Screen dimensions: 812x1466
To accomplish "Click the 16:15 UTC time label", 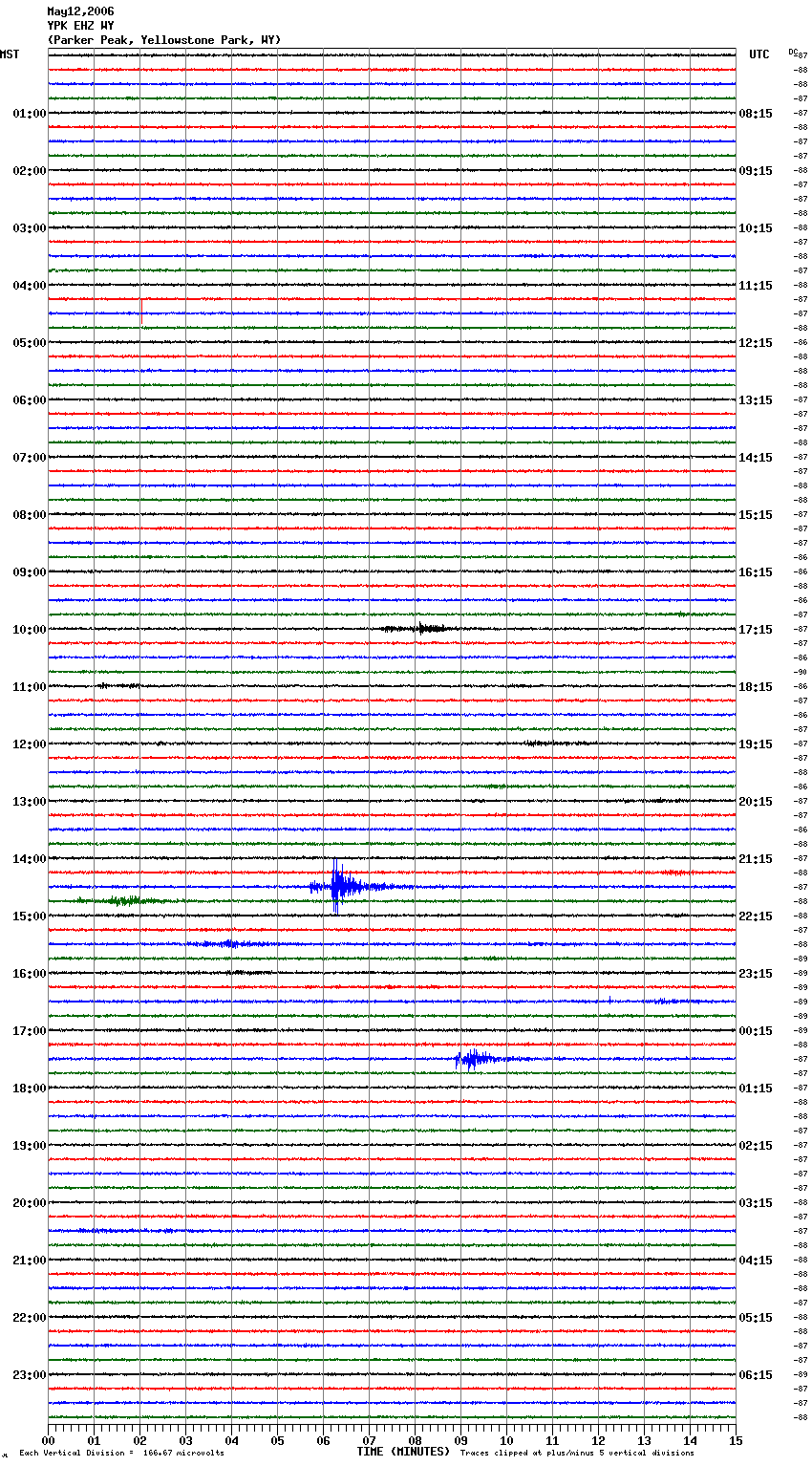I will click(x=756, y=572).
